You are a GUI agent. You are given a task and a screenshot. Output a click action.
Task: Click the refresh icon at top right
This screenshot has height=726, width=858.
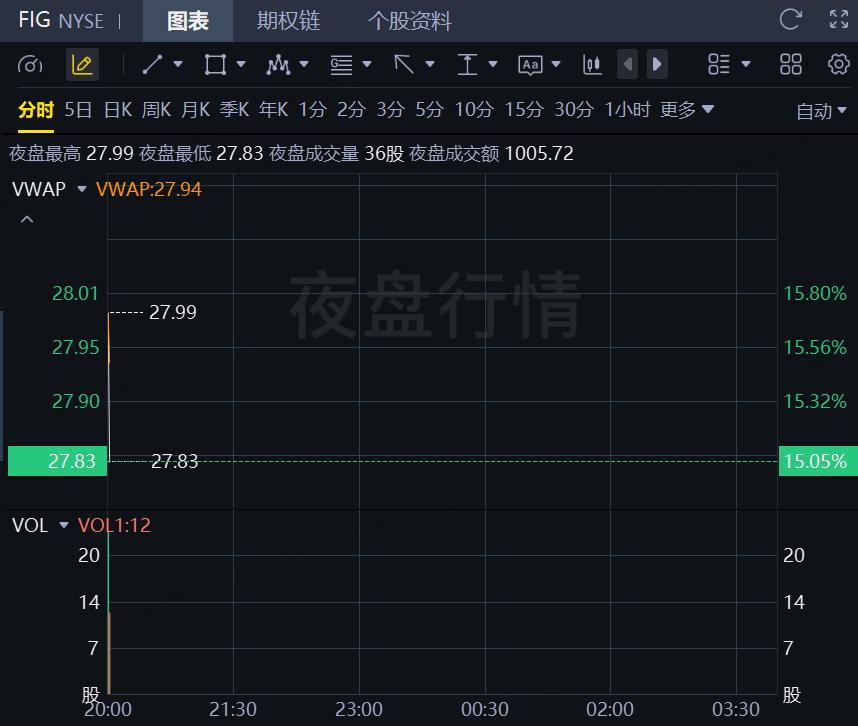(790, 20)
